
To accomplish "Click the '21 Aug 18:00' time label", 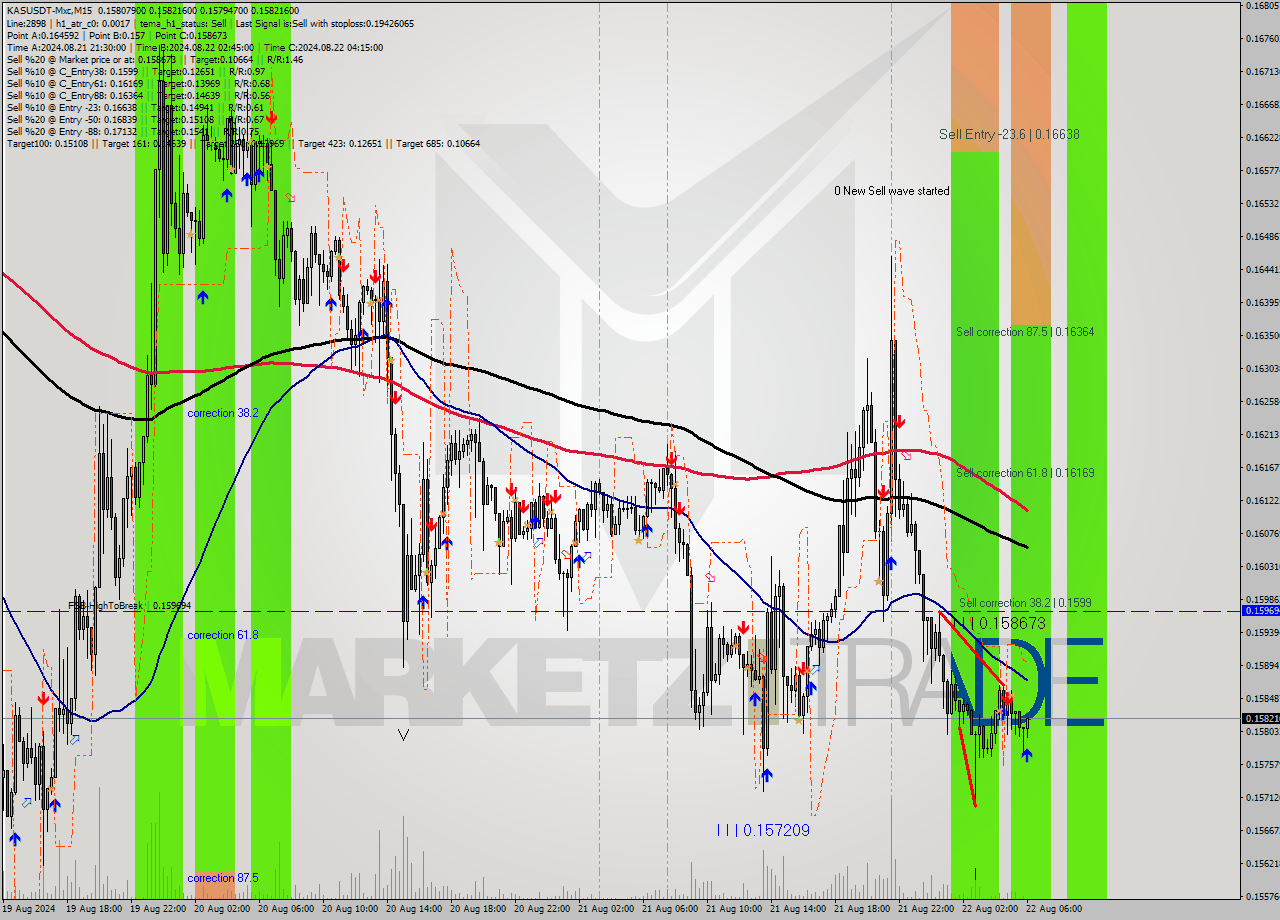I will [862, 910].
